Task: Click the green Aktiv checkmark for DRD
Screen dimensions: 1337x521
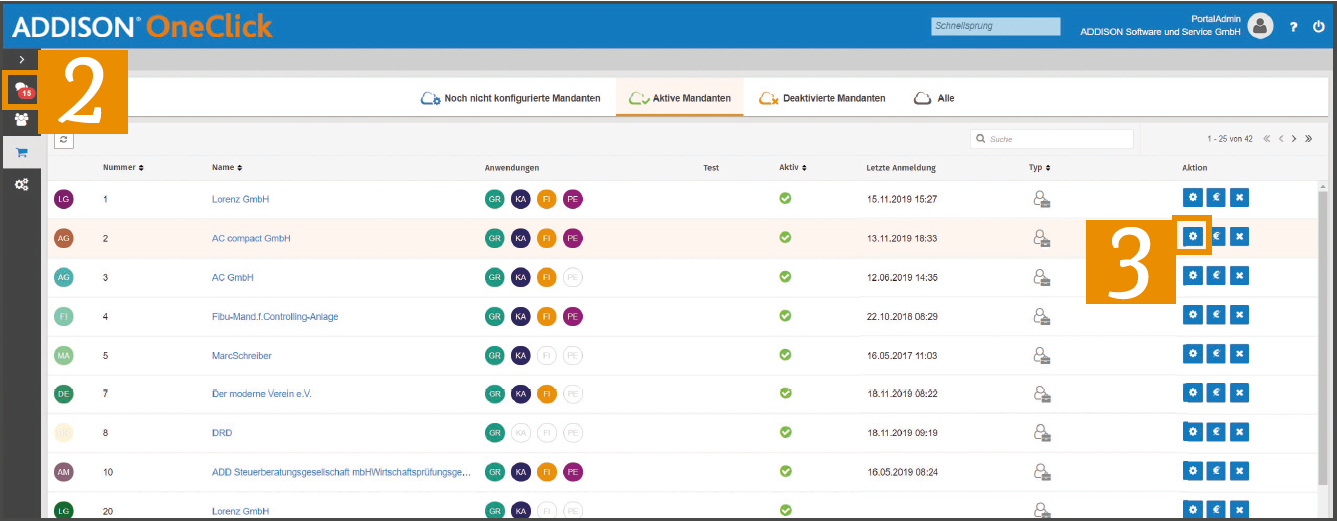Action: (785, 432)
